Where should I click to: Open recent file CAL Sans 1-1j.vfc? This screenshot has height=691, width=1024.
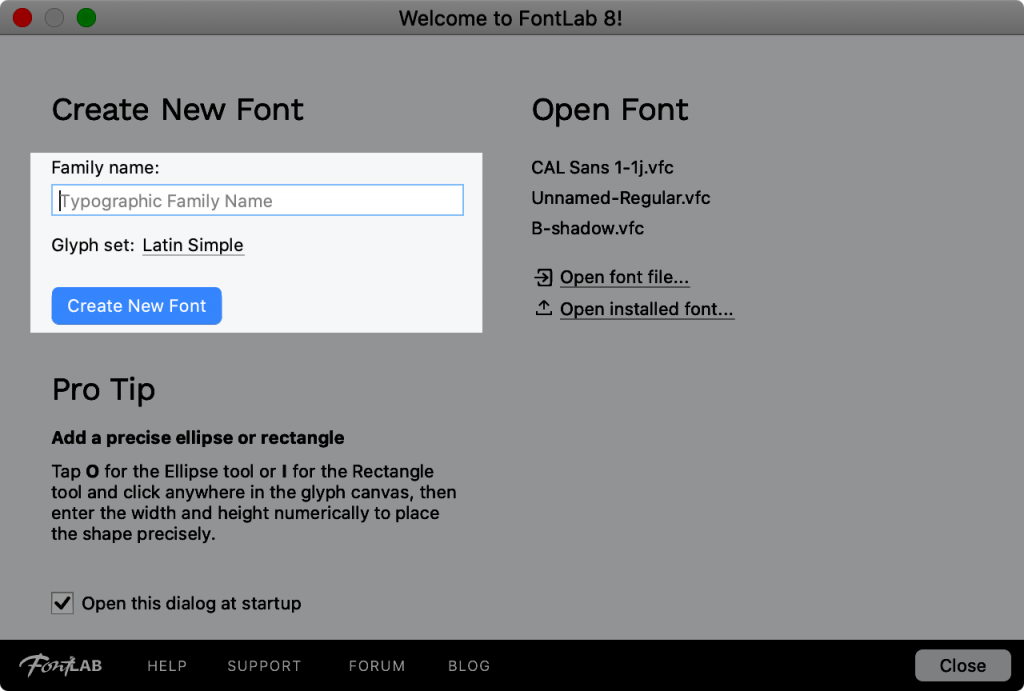[602, 167]
